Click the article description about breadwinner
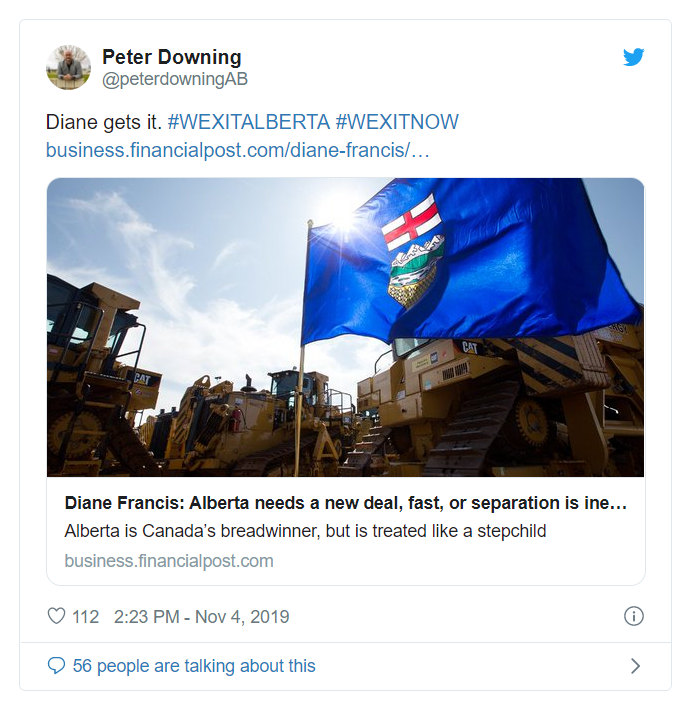This screenshot has width=695, height=706. pyautogui.click(x=305, y=531)
